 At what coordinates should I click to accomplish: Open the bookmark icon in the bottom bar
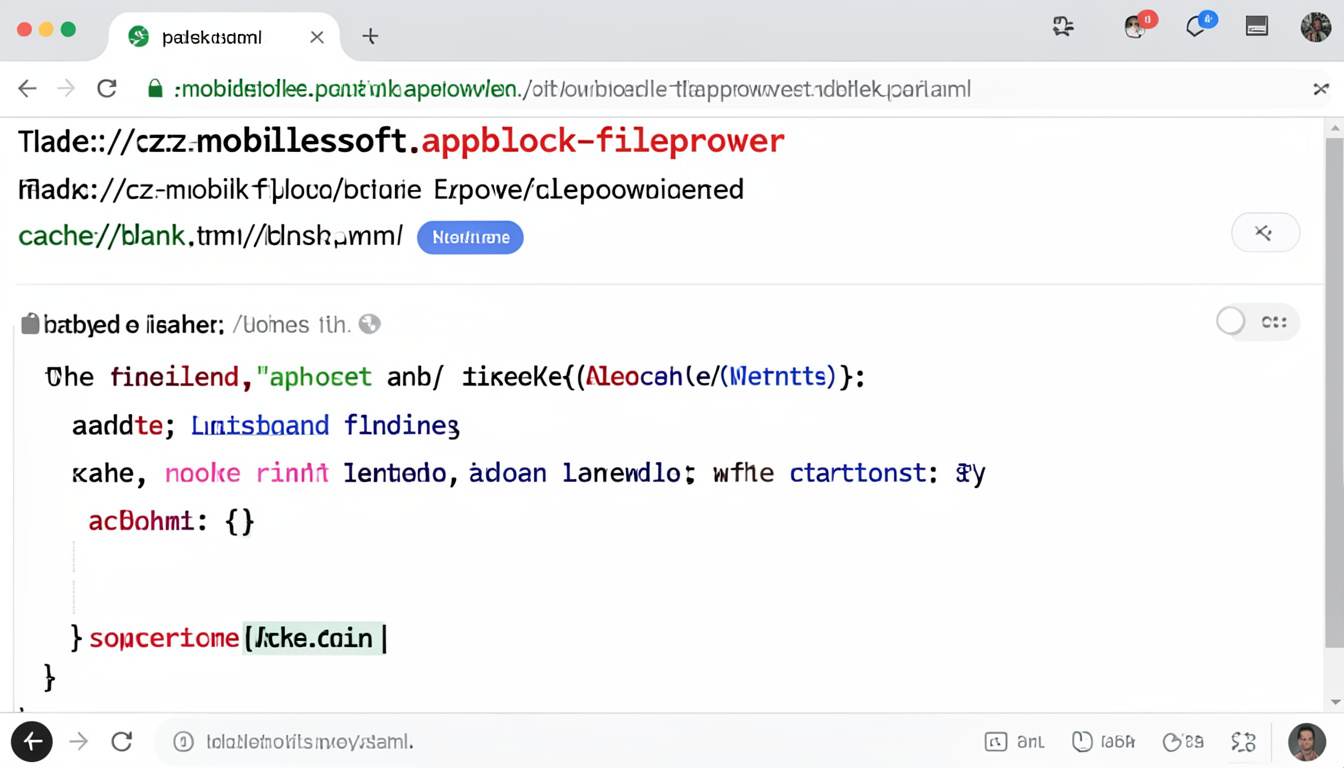(1082, 741)
